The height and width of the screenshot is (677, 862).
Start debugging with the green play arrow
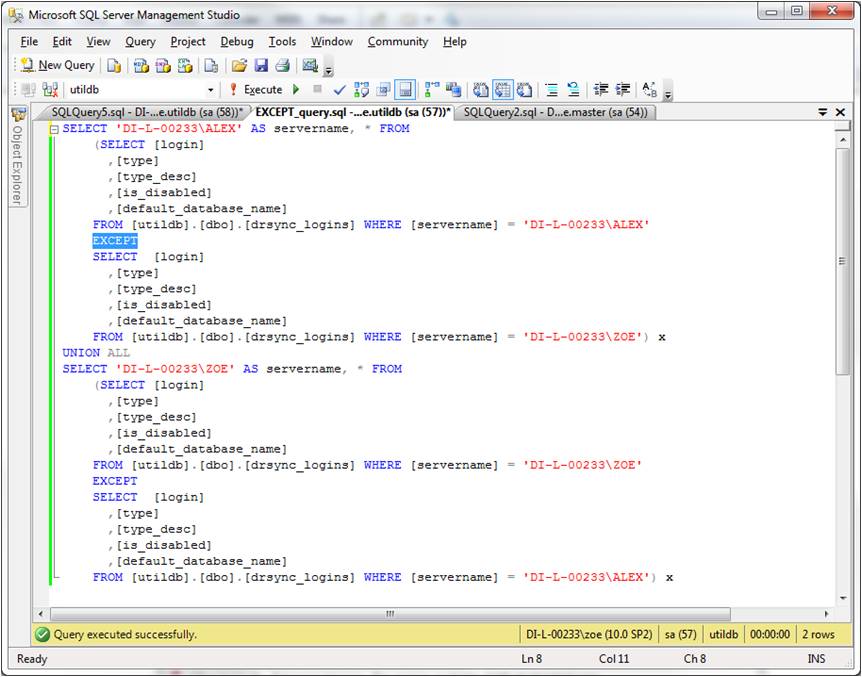click(x=296, y=90)
